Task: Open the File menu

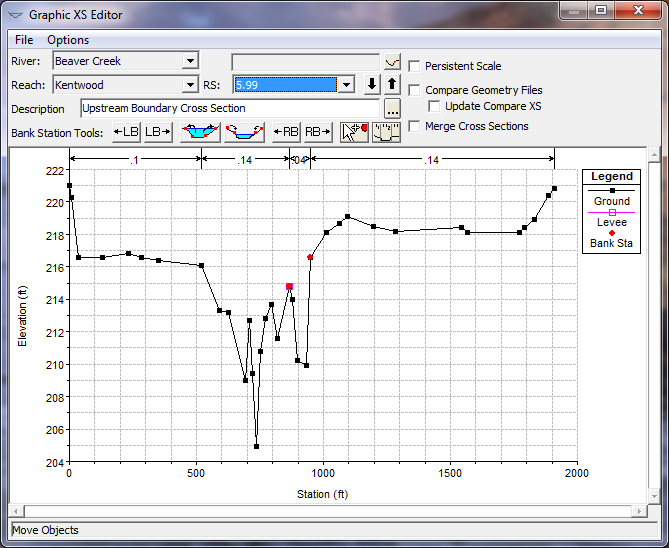Action: [x=24, y=40]
